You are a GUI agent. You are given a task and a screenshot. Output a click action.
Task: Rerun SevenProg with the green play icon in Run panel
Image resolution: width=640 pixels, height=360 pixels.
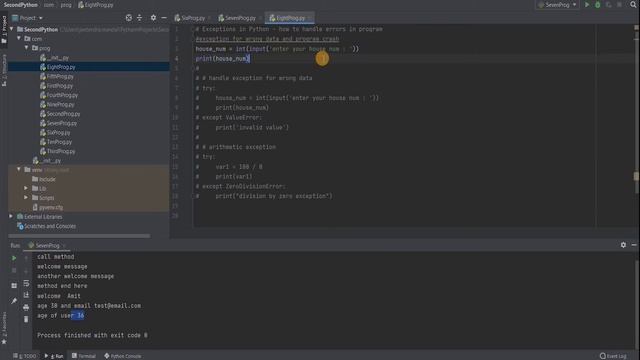(14, 258)
